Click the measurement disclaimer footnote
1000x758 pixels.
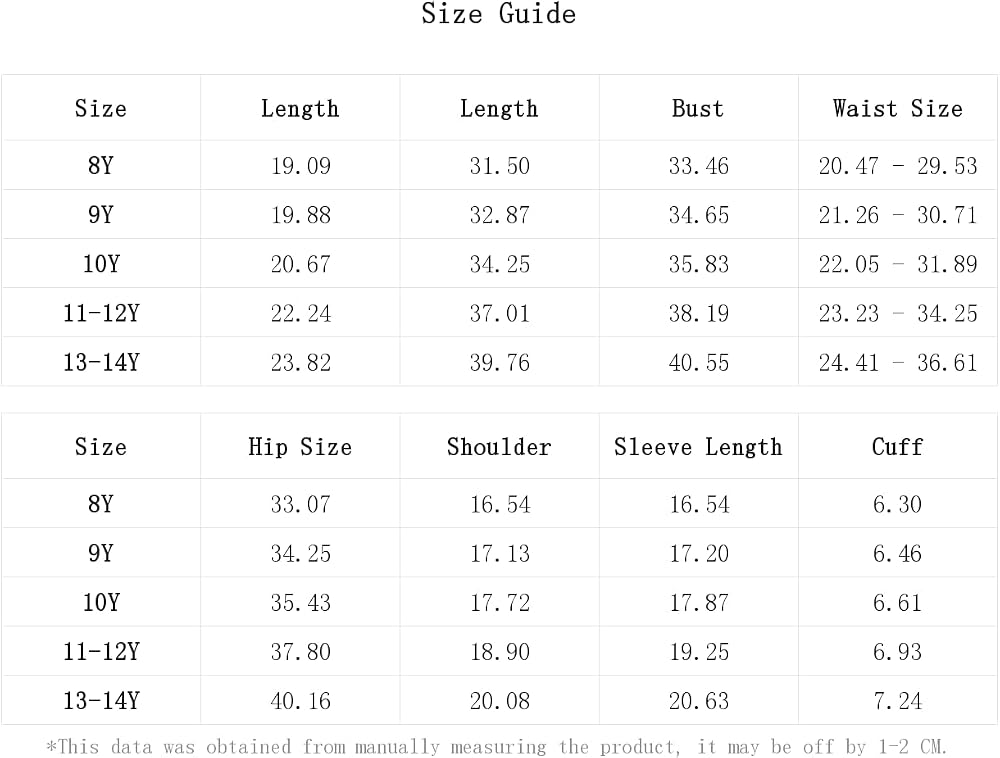click(x=497, y=747)
